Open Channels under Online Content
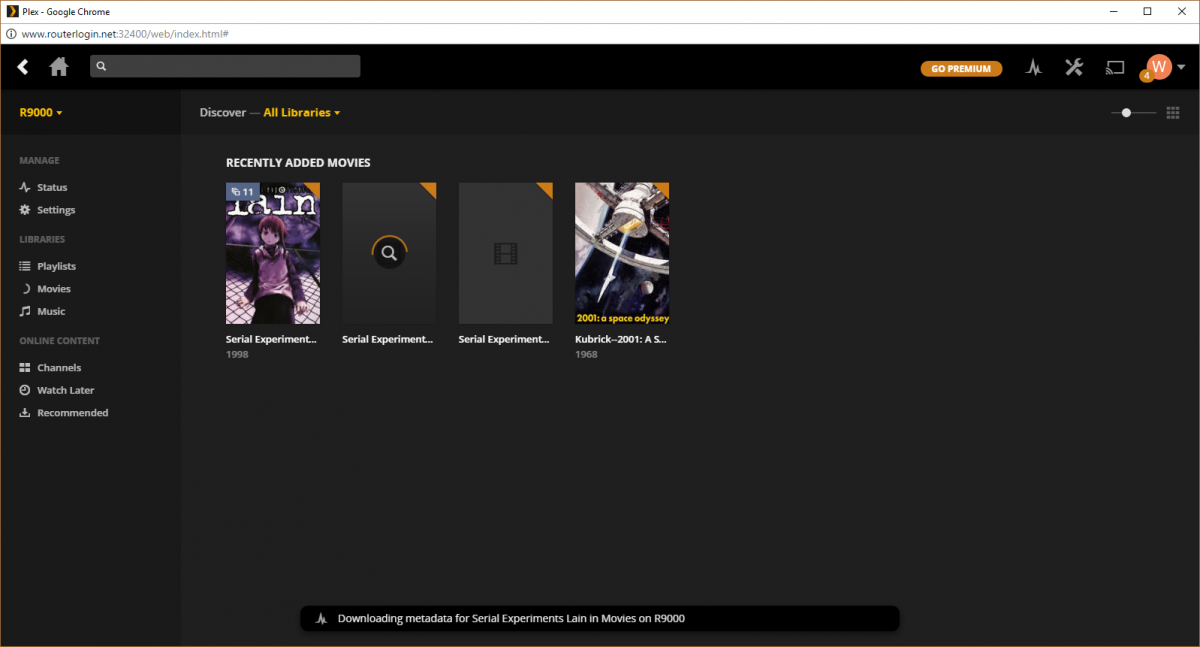This screenshot has height=647, width=1200. 59,368
